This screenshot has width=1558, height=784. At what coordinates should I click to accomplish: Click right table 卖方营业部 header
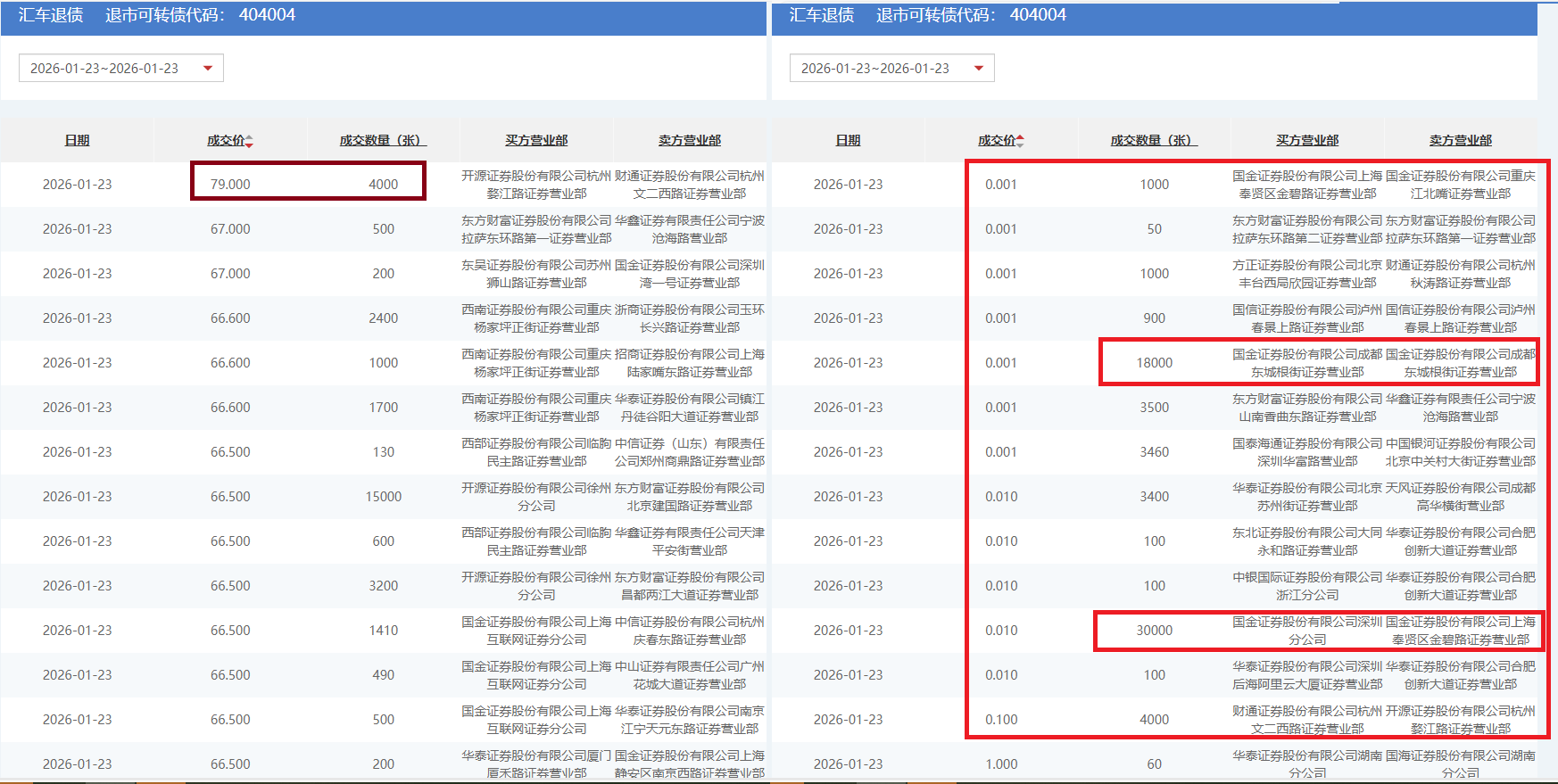(1461, 141)
